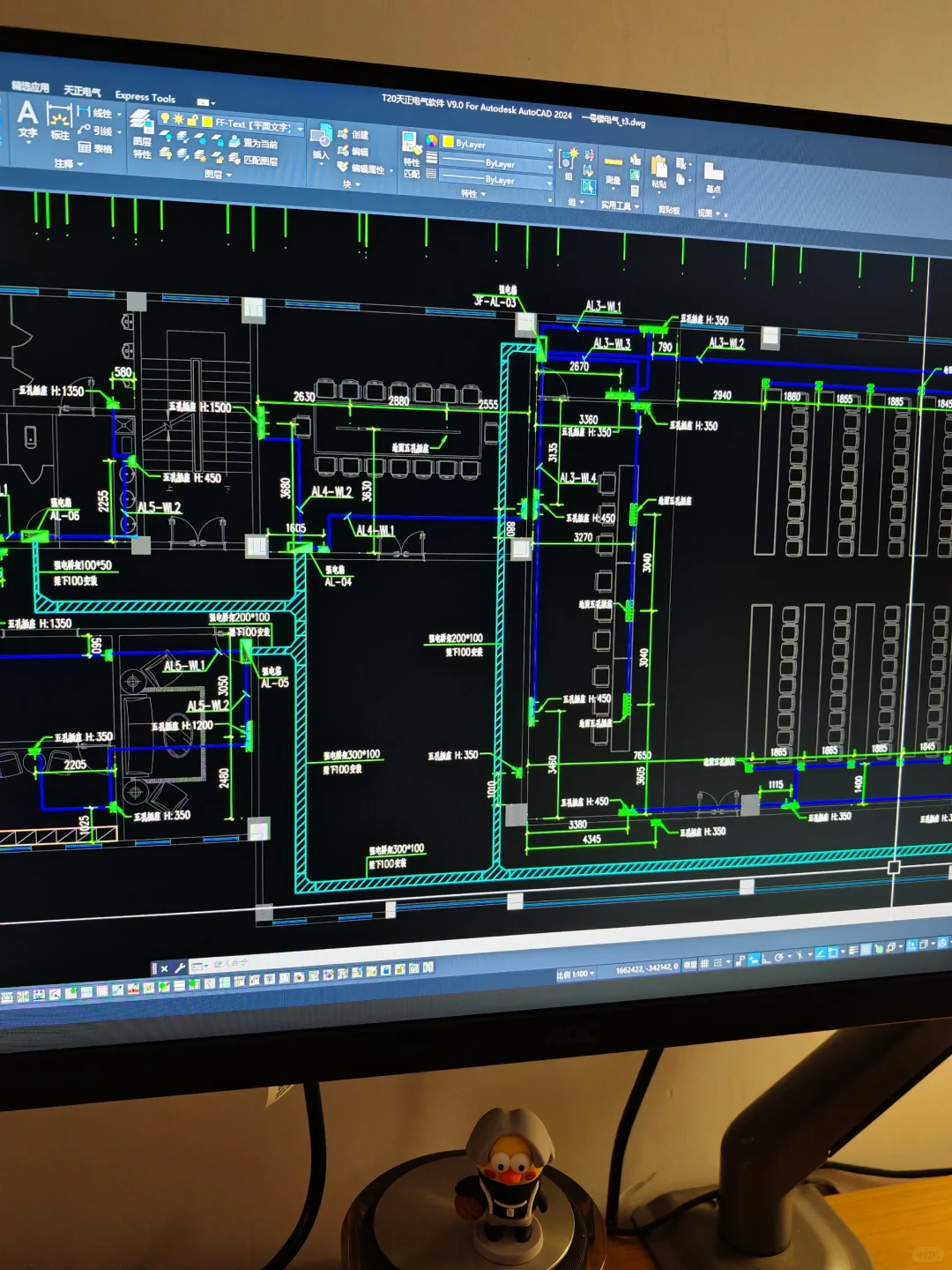This screenshot has height=1270, width=952.
Task: Click the yellow ByLayer color swatch
Action: [x=448, y=142]
